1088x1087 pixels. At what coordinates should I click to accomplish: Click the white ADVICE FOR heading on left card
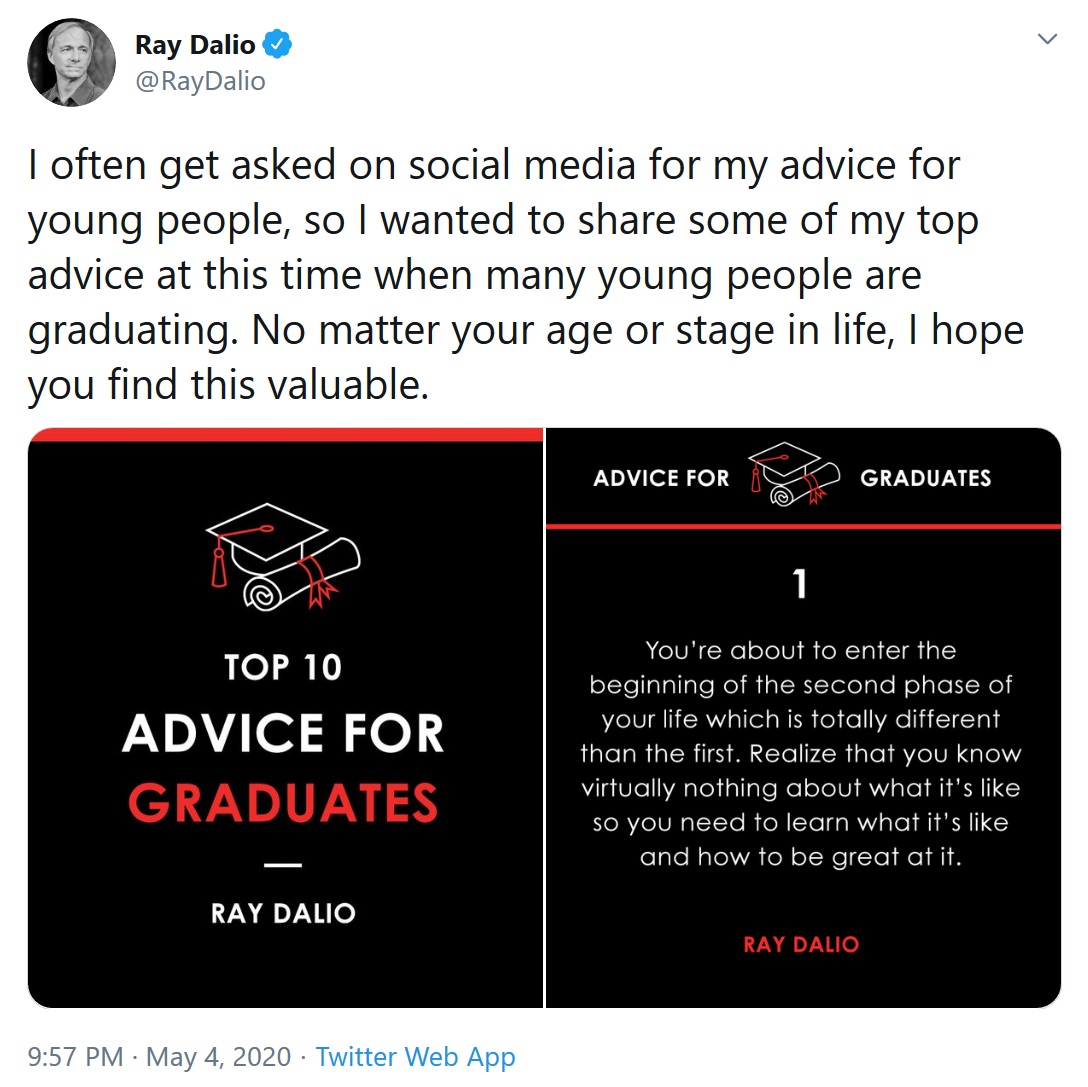(x=284, y=733)
